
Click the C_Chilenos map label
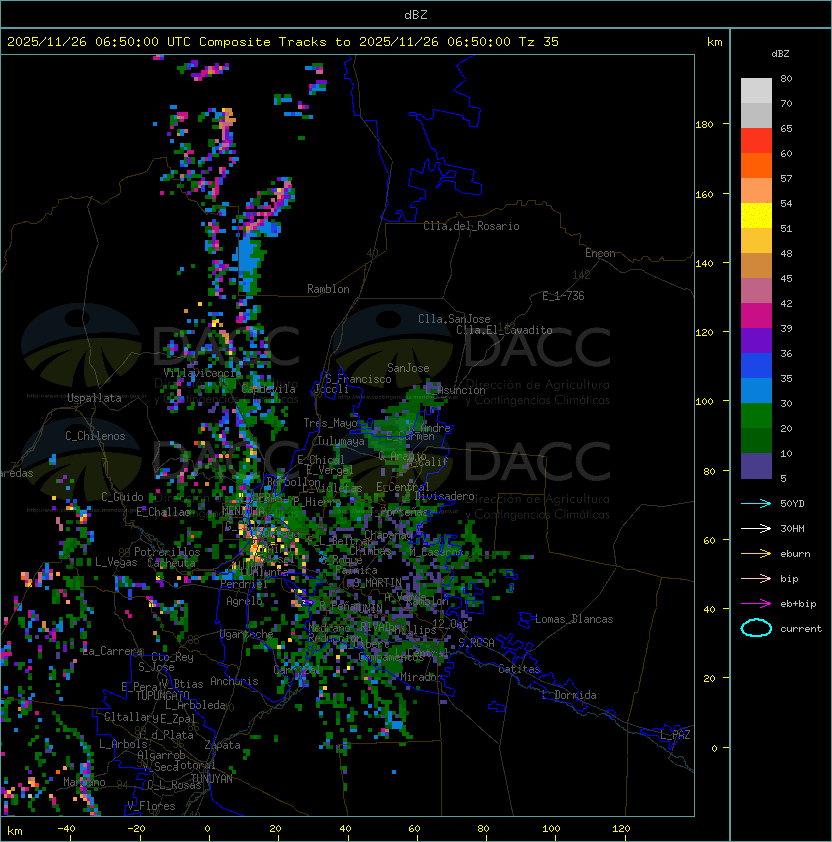(x=95, y=436)
